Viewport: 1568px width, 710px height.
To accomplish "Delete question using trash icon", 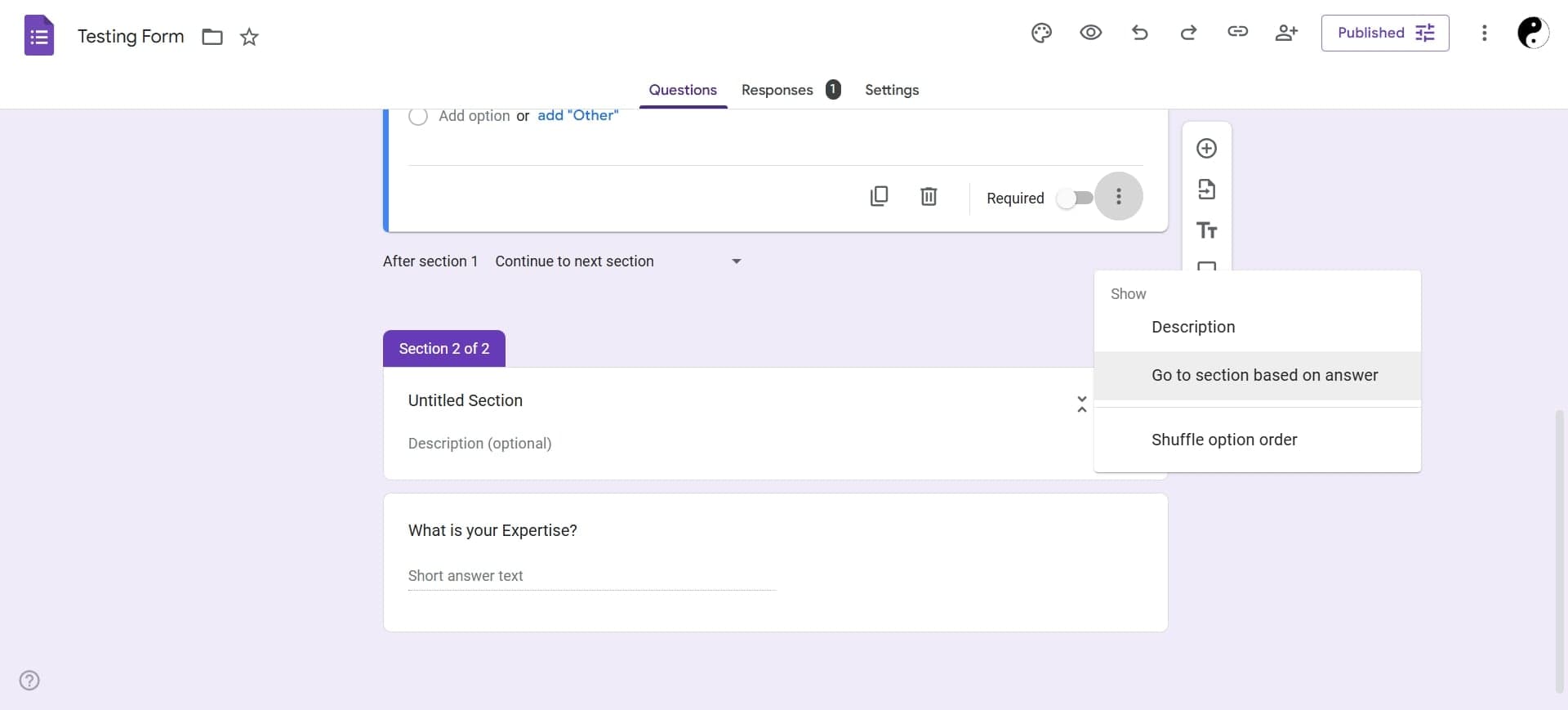I will tap(929, 197).
